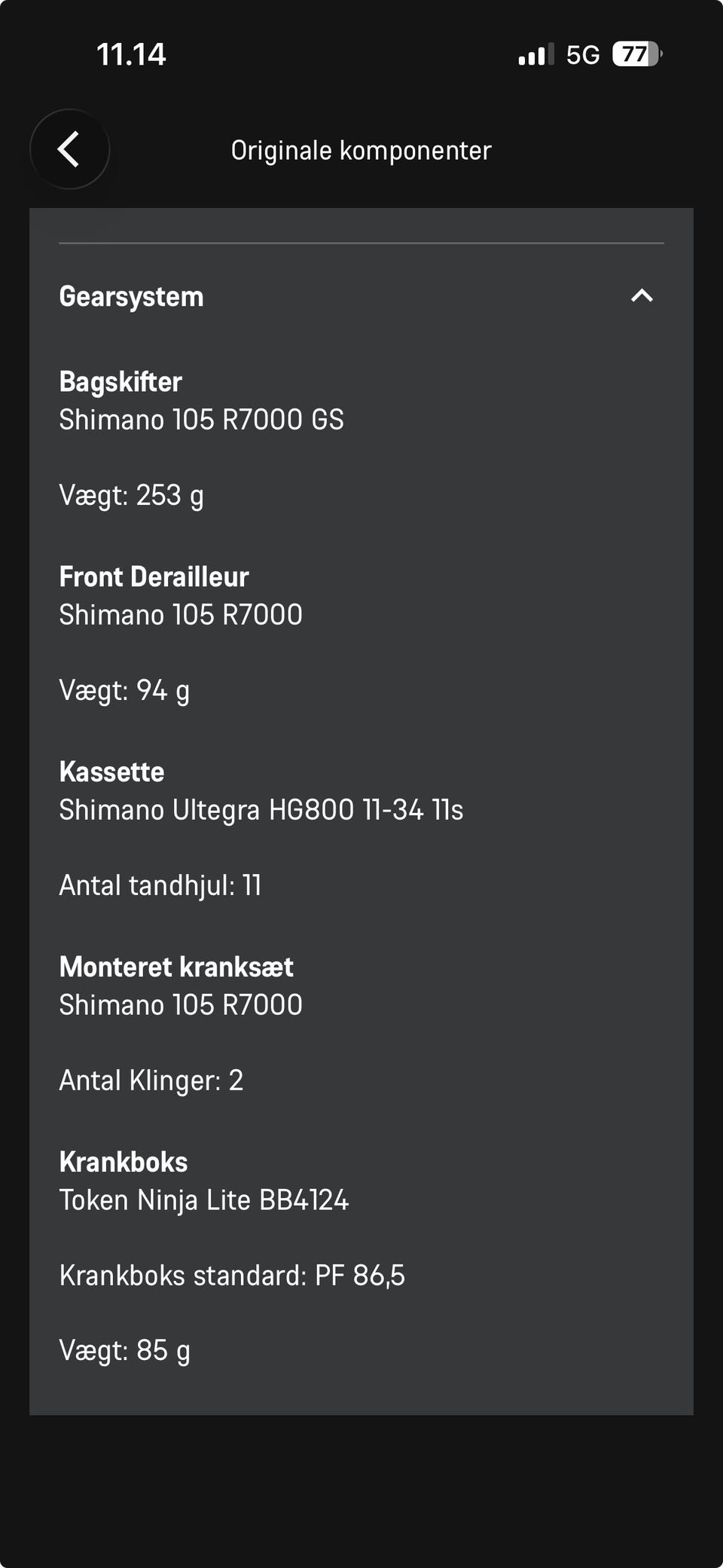This screenshot has height=1568, width=723.
Task: Select the Kassette component heading
Action: coord(111,772)
